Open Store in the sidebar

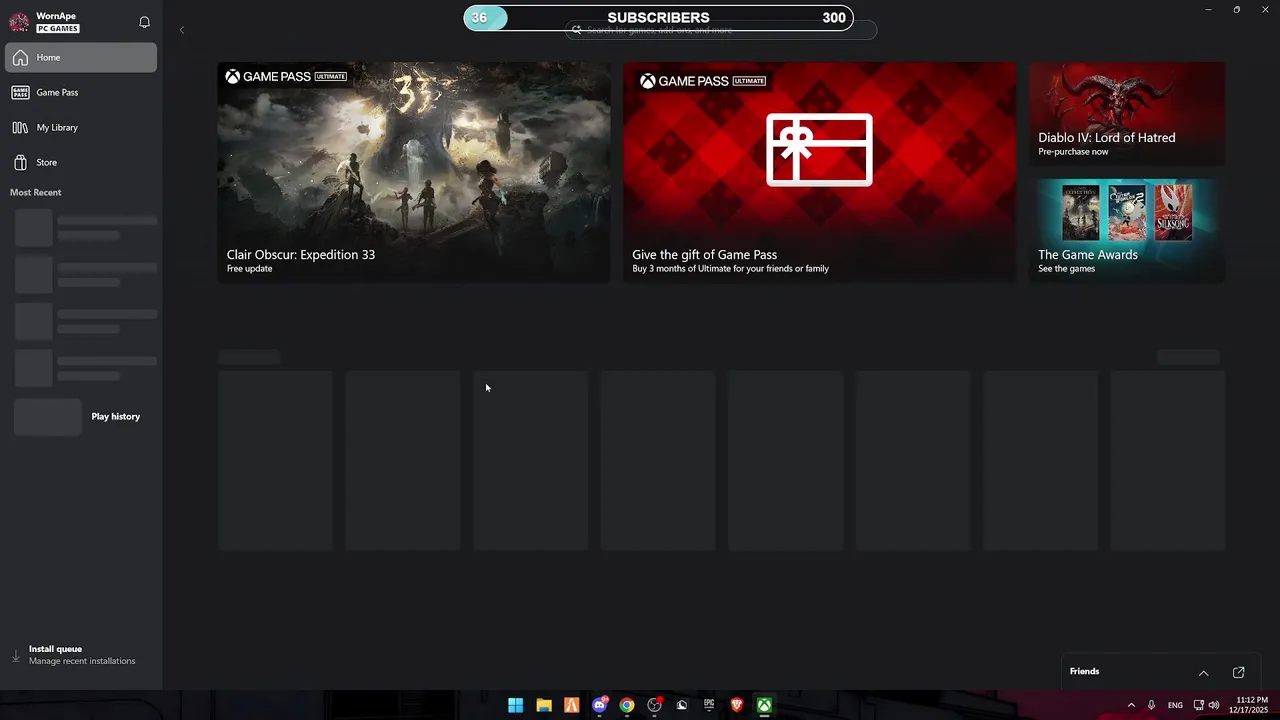[81, 162]
